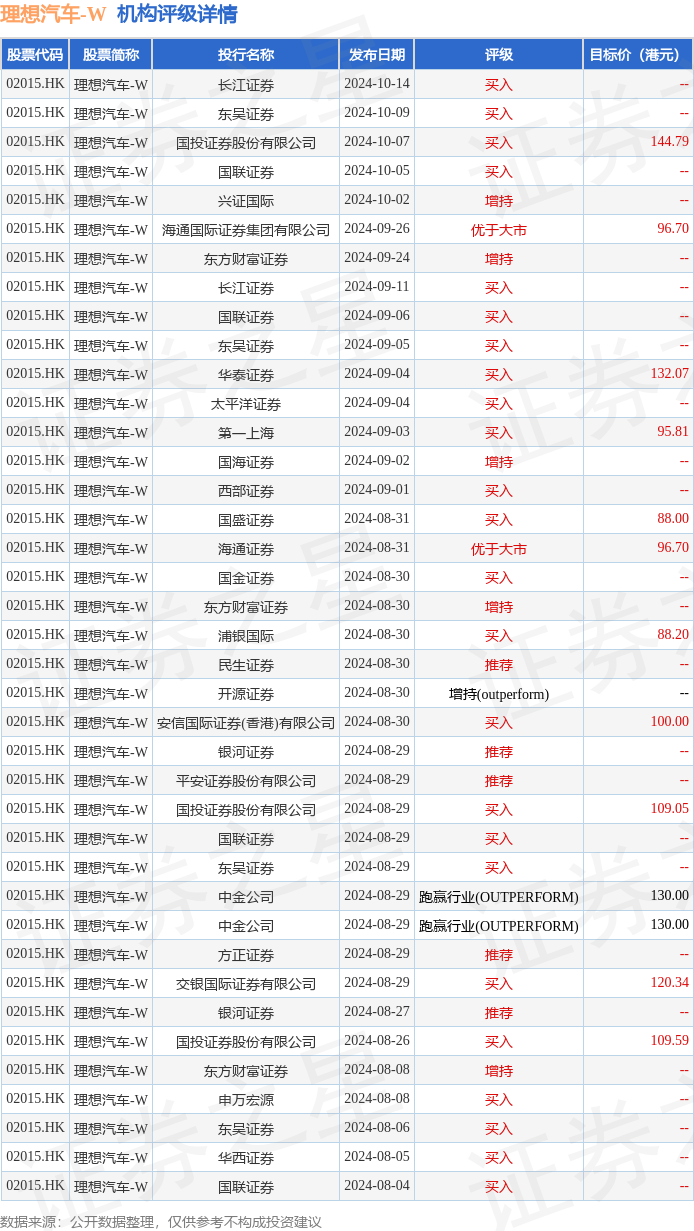Click 优于大市 rating in 海通证券 row
Viewport: 694px width, 1231px height.
pyautogui.click(x=498, y=548)
